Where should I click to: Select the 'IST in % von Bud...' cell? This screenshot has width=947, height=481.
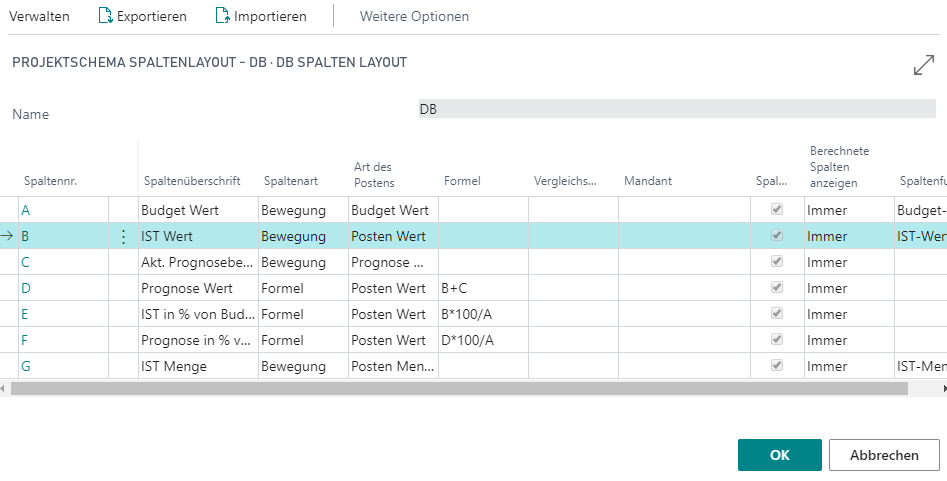199,314
